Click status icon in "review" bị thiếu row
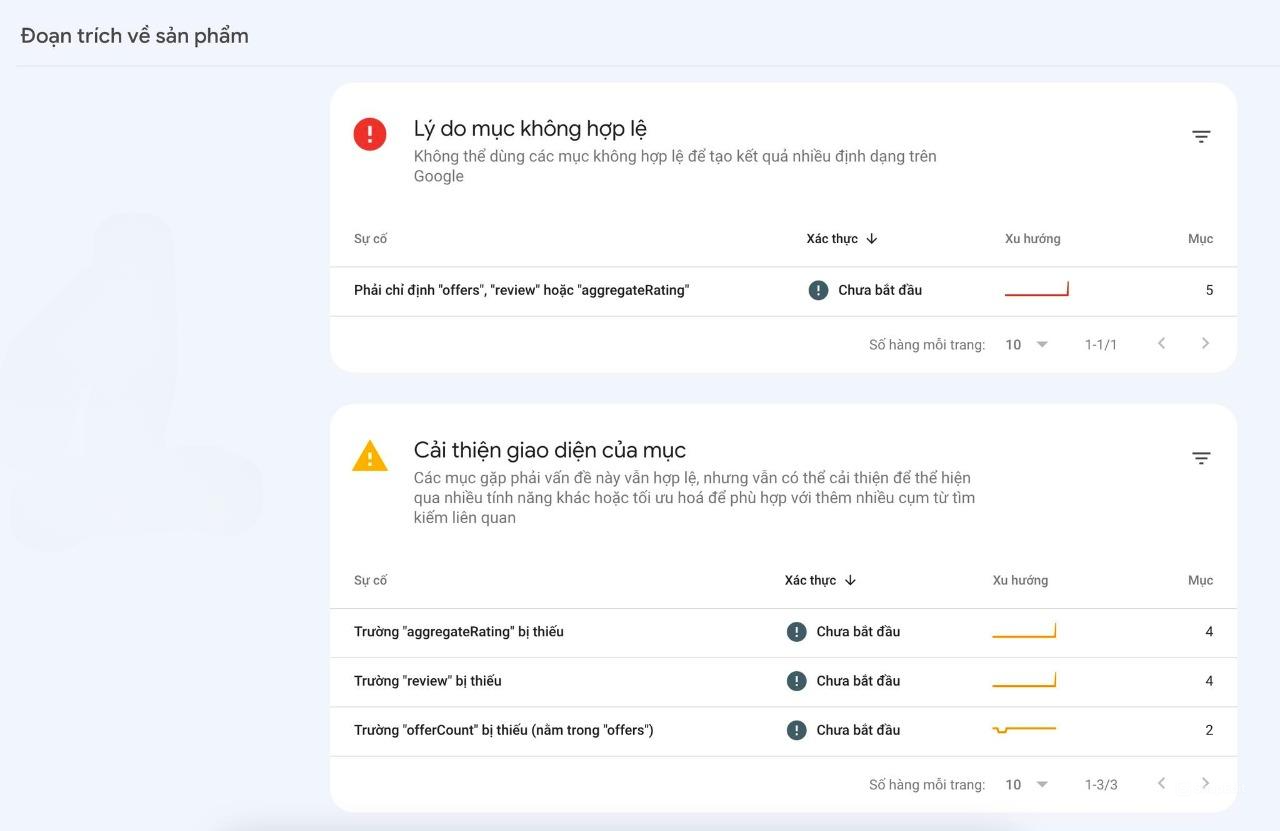The width and height of the screenshot is (1280, 831). tap(796, 681)
